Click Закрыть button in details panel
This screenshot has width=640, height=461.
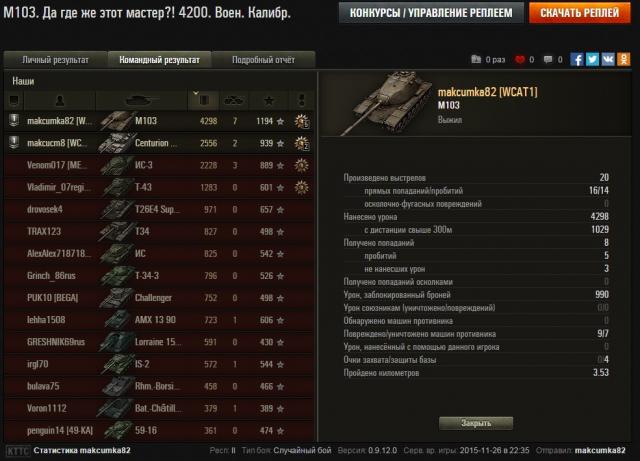476,423
